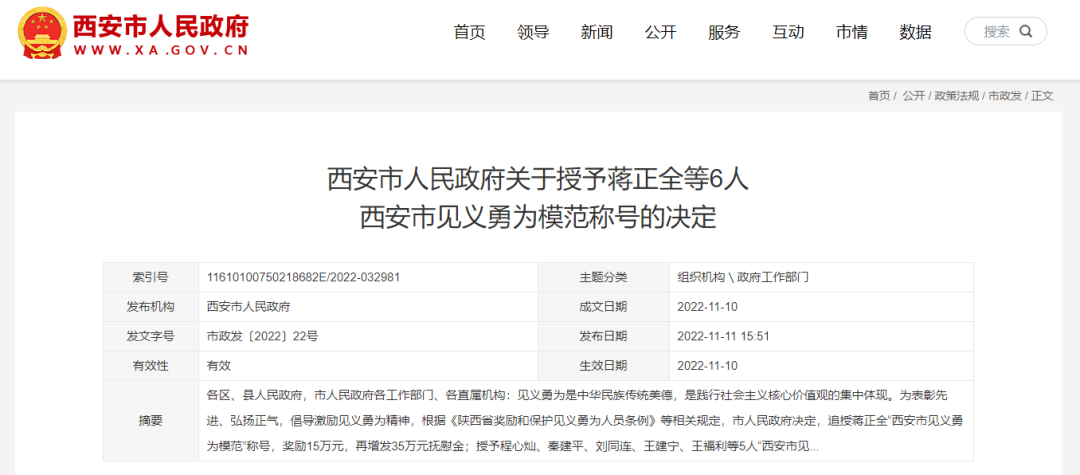This screenshot has height=475, width=1080.
Task: Click the document title heading
Action: 539,198
